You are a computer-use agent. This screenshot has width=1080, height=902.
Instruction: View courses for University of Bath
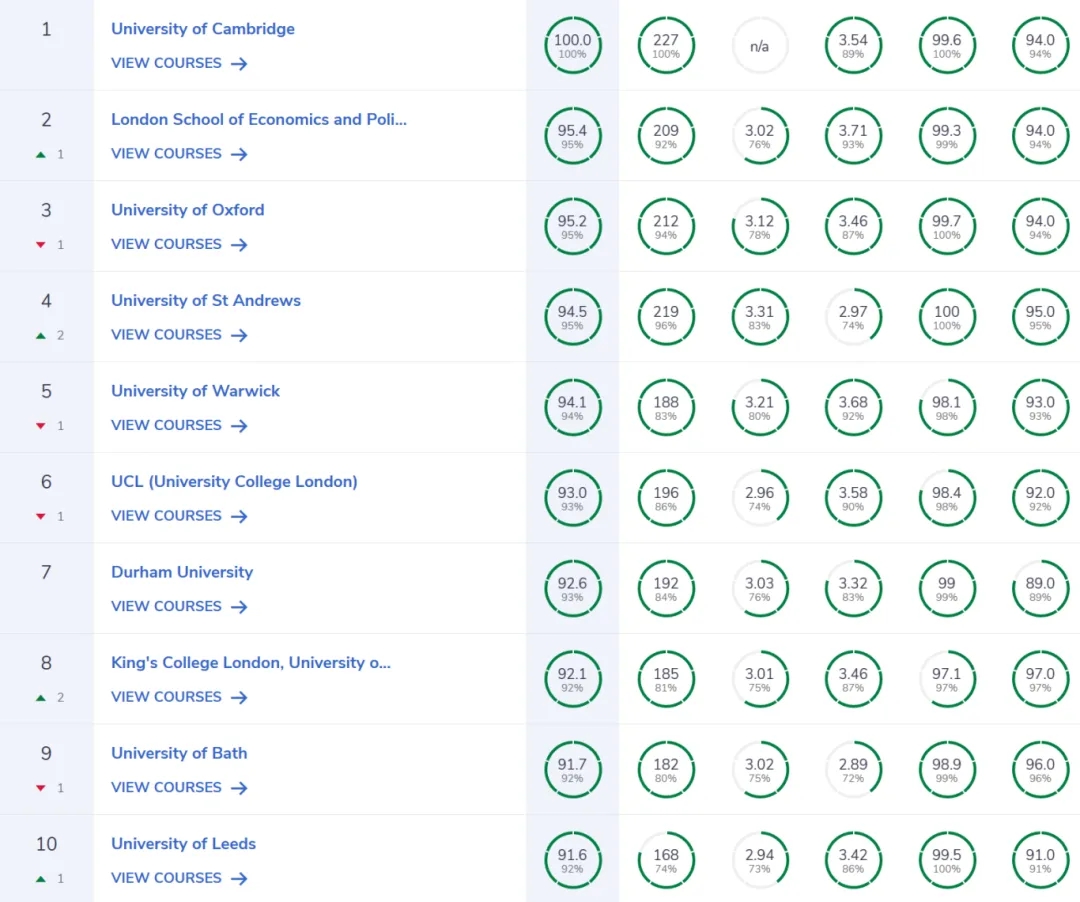(167, 787)
